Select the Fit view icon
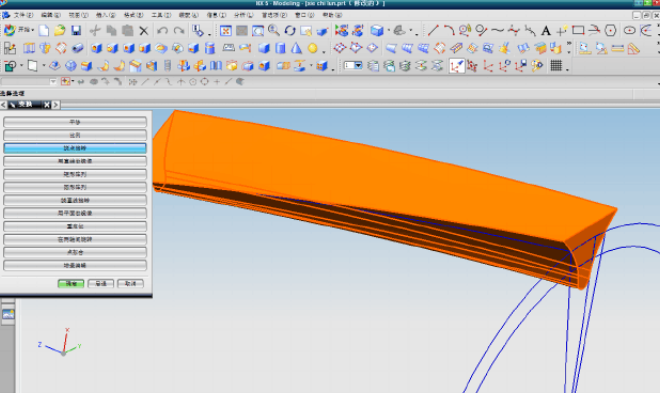This screenshot has width=660, height=393. coord(226,30)
